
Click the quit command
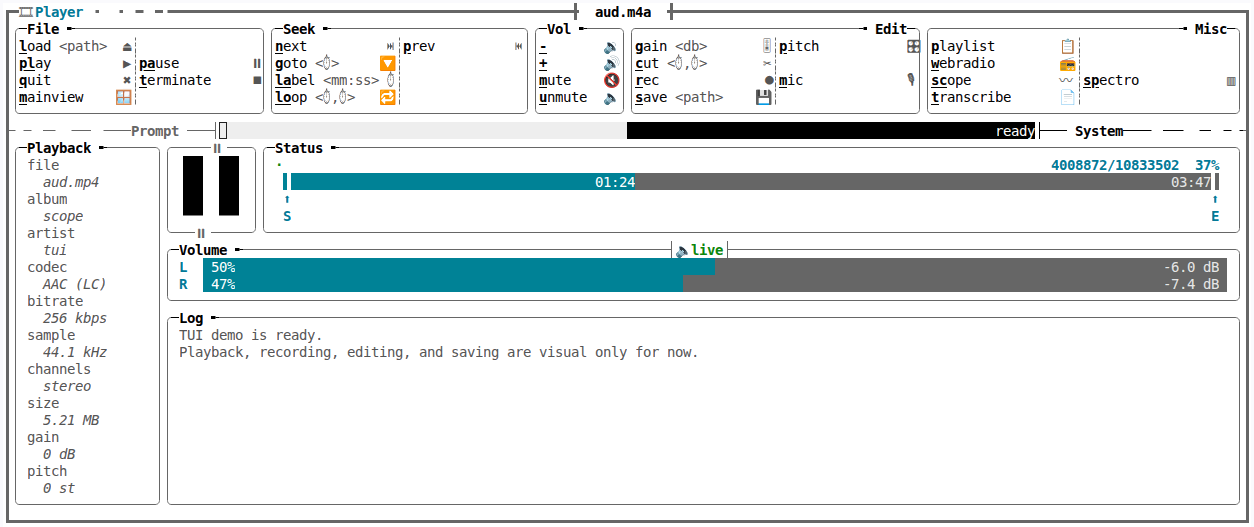[x=35, y=81]
